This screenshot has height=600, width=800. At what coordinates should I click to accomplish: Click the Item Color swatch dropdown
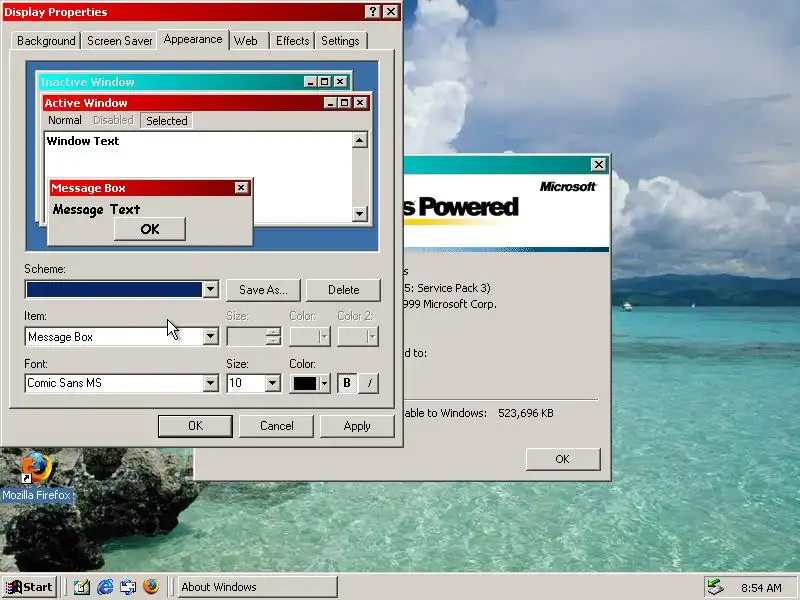[x=310, y=337]
